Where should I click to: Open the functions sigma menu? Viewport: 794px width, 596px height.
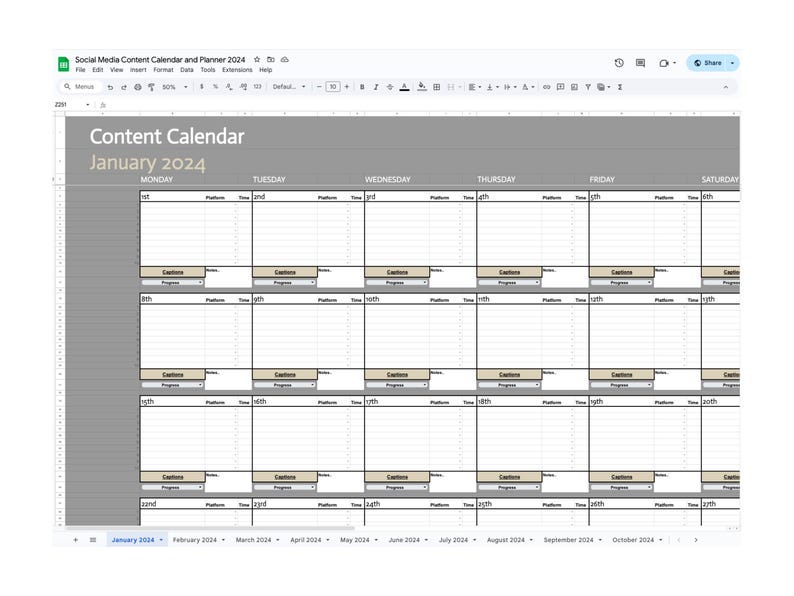tap(620, 87)
